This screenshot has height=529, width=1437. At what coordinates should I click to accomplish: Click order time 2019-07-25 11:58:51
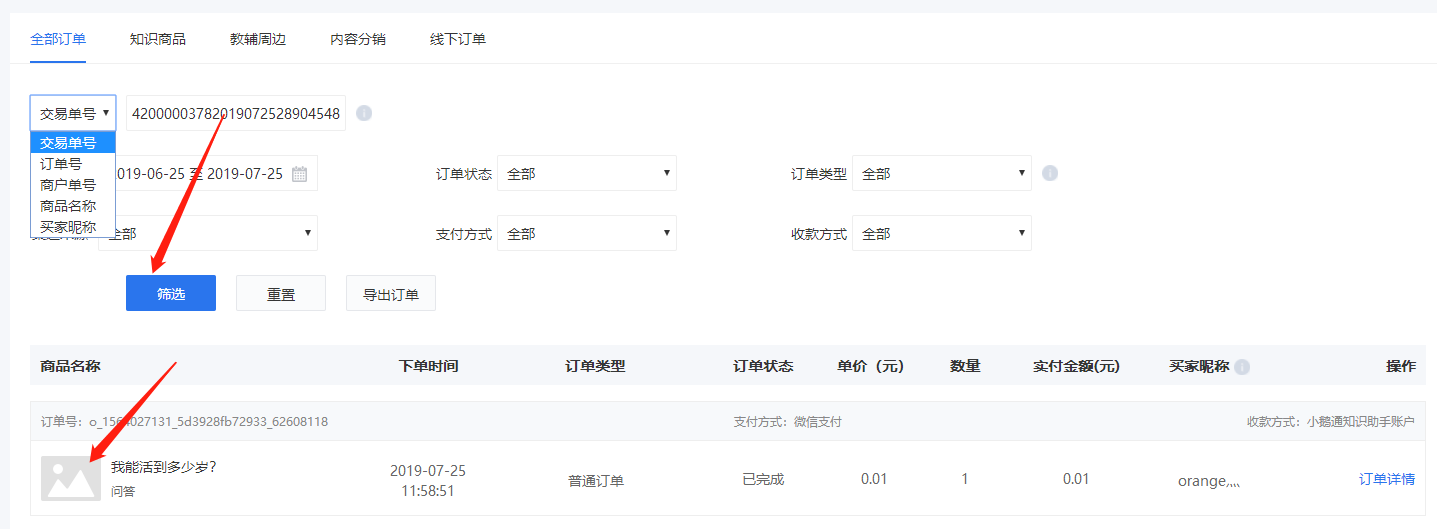click(x=428, y=480)
